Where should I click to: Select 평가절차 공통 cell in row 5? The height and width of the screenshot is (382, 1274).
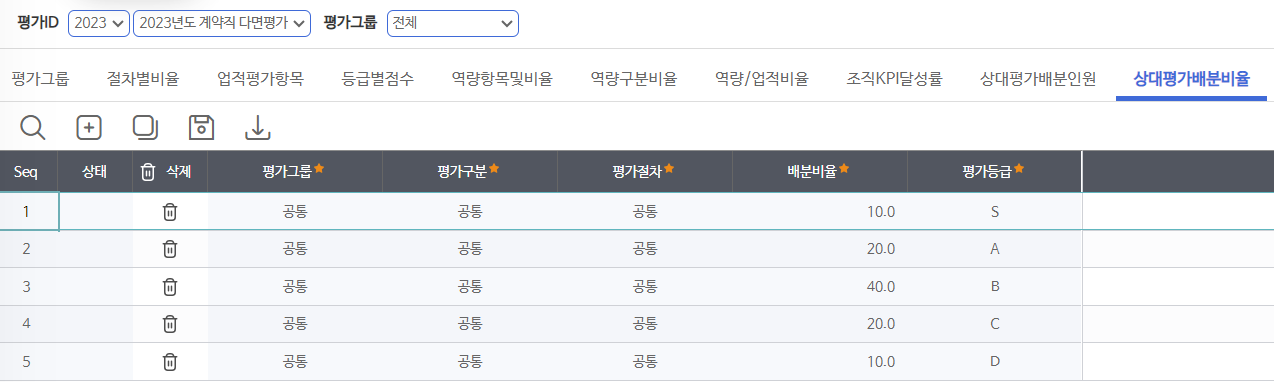[644, 362]
